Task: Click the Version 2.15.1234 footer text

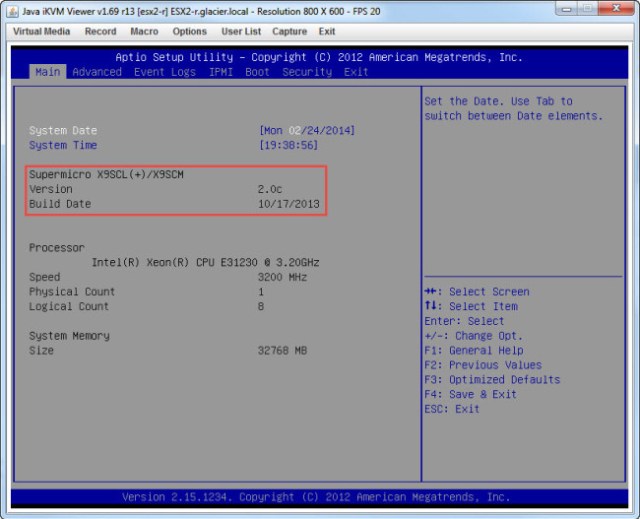Action: [x=316, y=497]
